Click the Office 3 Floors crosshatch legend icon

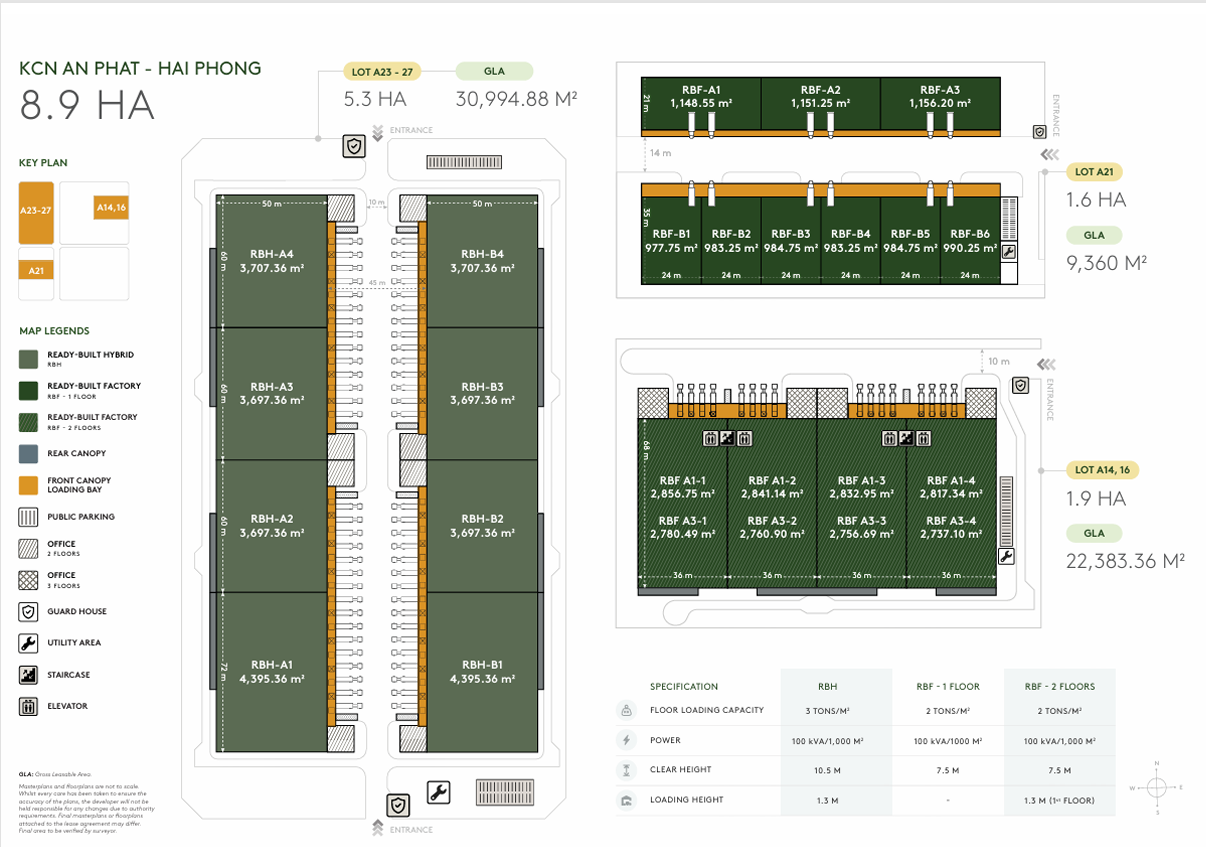tap(28, 580)
